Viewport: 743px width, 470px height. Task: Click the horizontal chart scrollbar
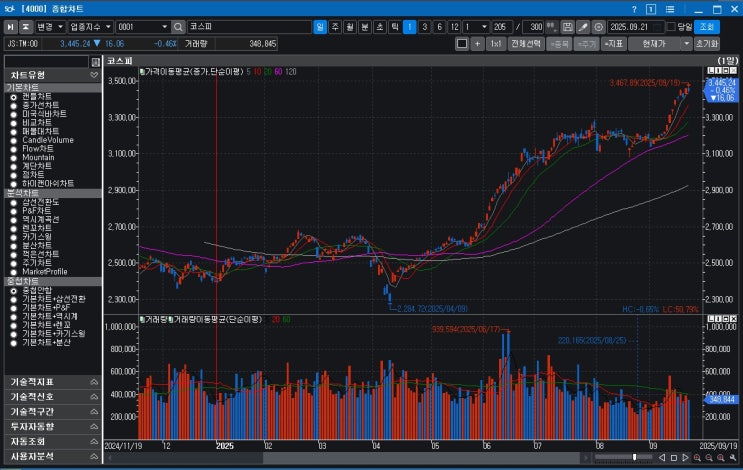[422, 458]
